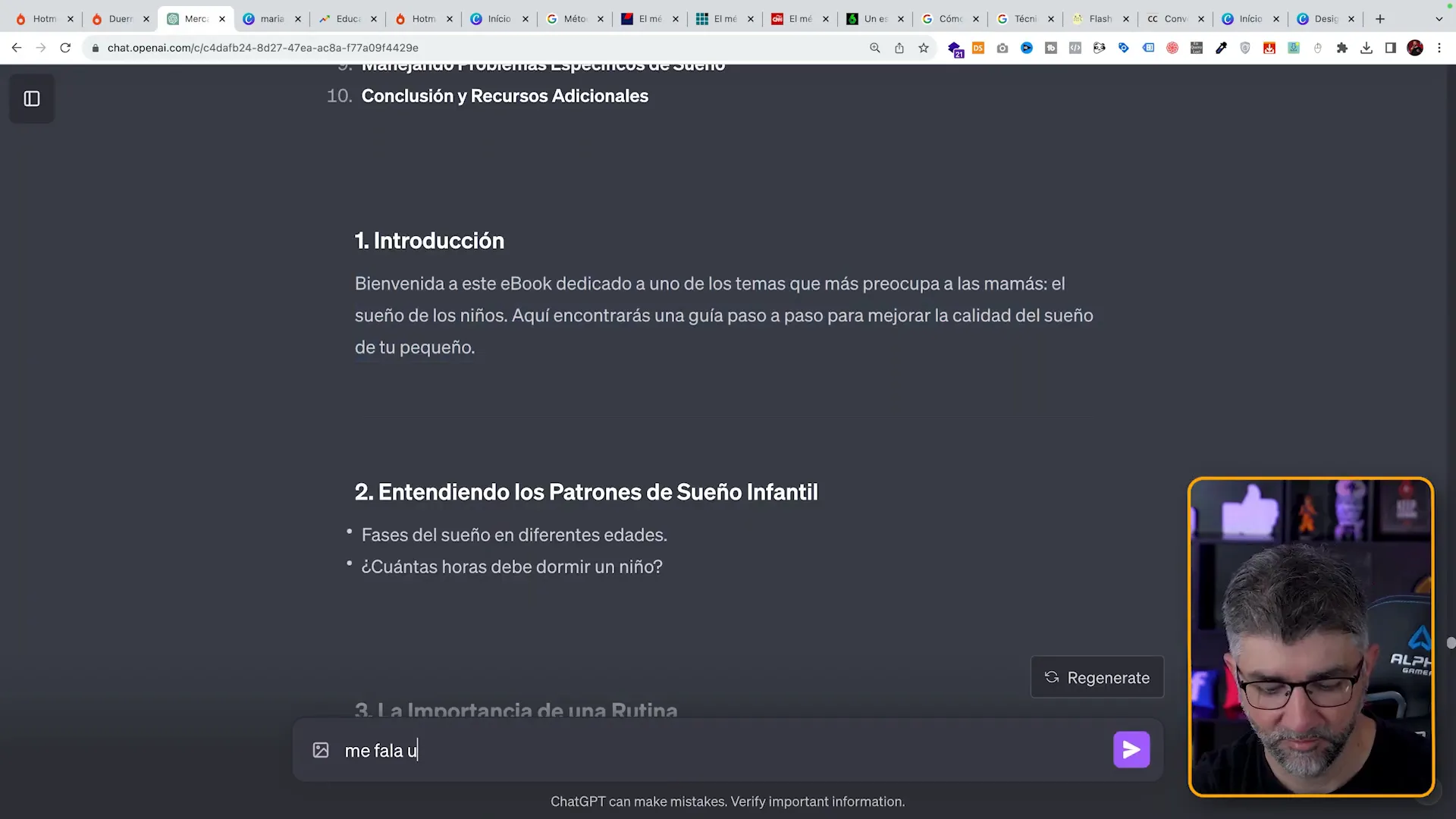The height and width of the screenshot is (819, 1456).
Task: Switch to the maria tab
Action: (x=271, y=19)
